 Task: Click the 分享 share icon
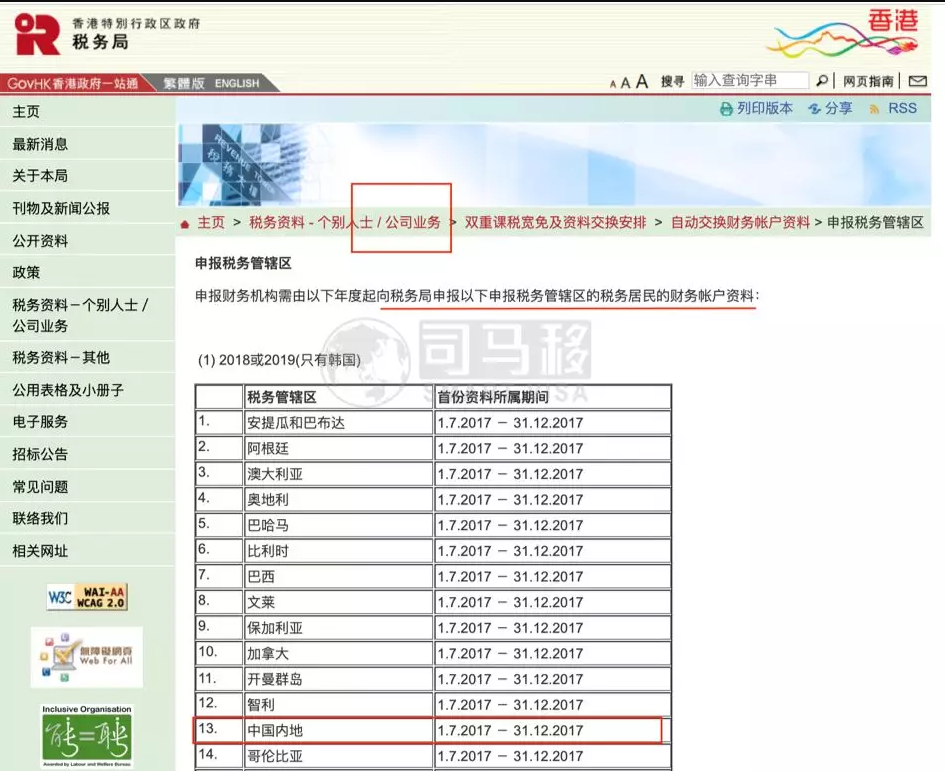coord(813,108)
